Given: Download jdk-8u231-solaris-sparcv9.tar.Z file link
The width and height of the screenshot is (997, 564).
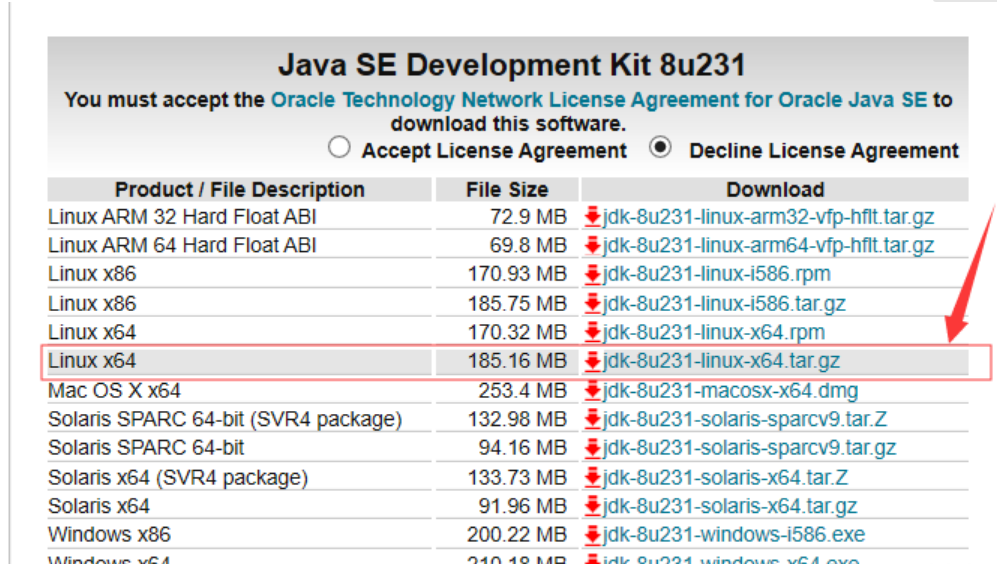Looking at the screenshot, I should [745, 419].
